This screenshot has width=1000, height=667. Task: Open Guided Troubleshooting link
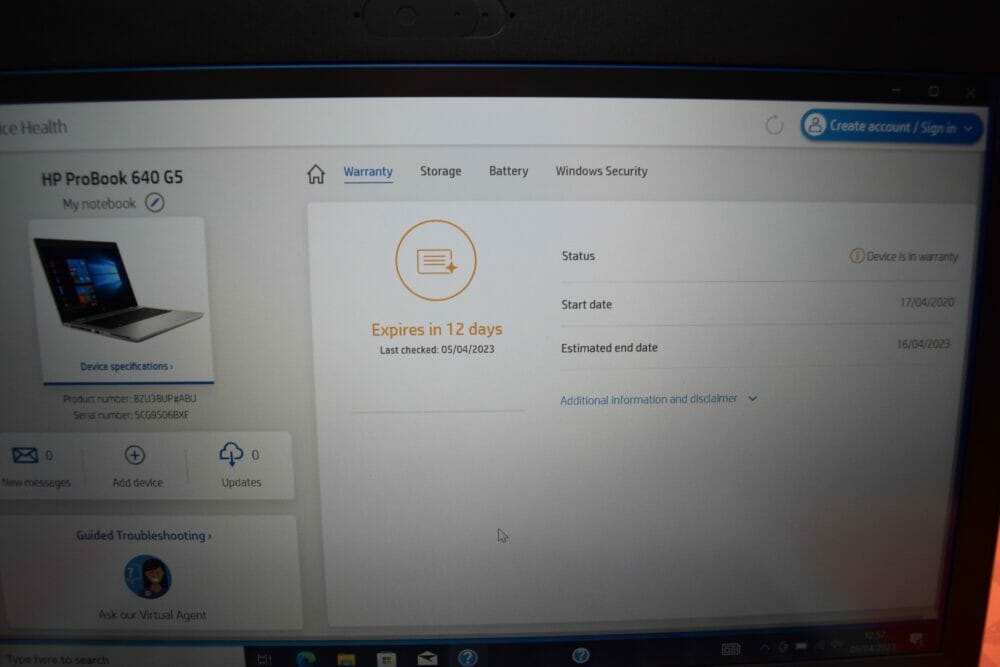[x=143, y=536]
